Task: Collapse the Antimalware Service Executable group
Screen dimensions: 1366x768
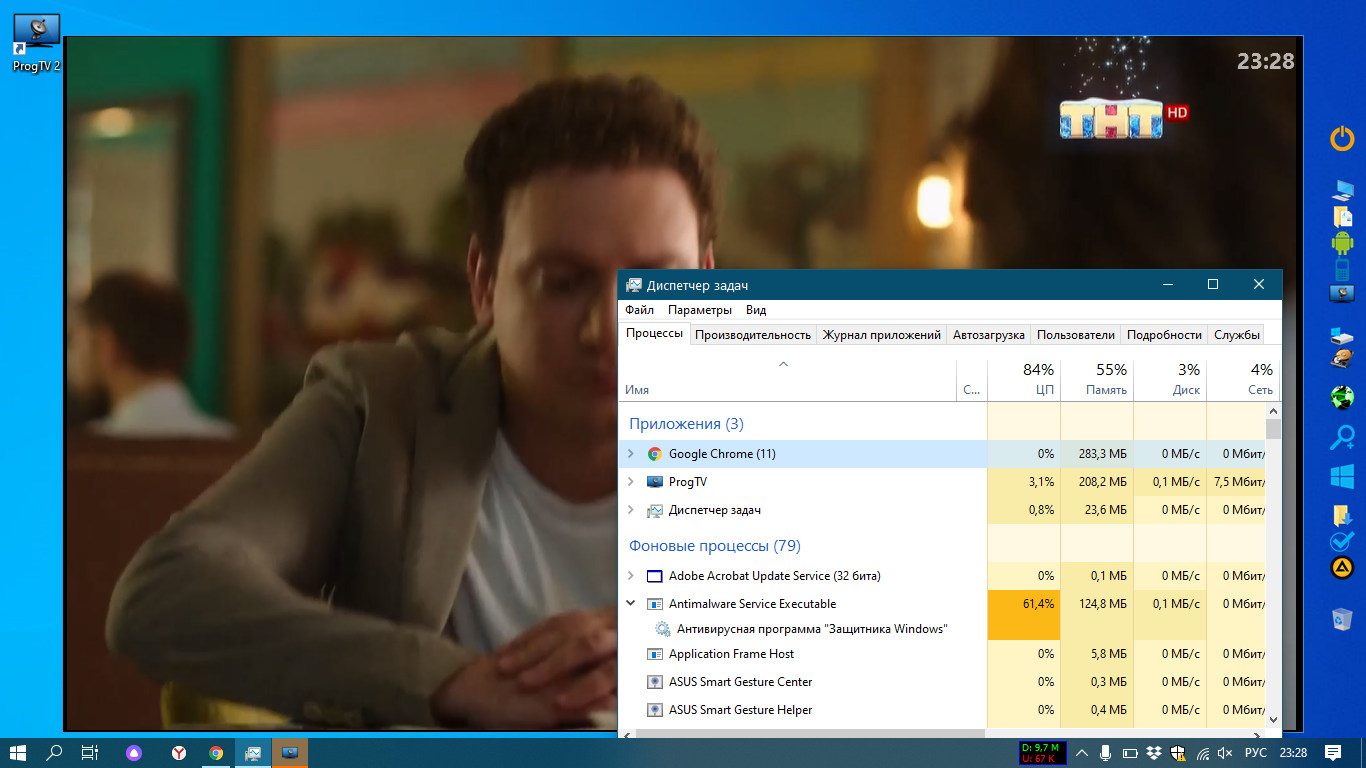Action: [630, 604]
